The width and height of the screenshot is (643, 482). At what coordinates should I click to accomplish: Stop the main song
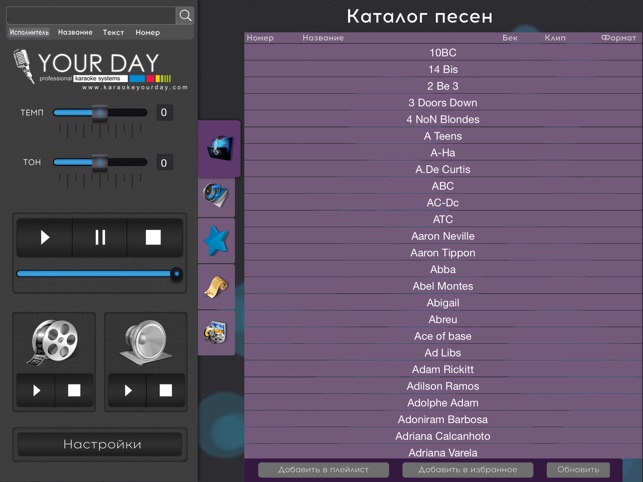pos(154,237)
